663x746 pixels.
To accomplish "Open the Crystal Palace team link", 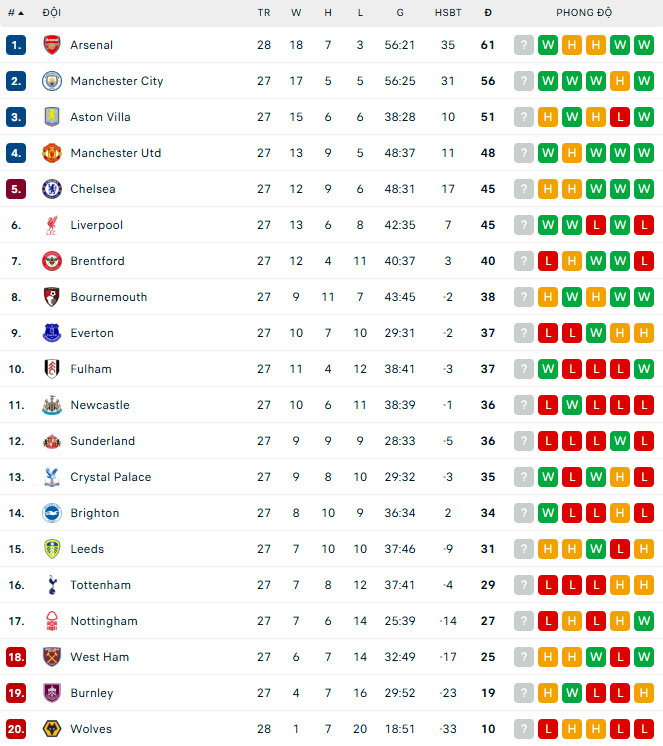I will coord(110,477).
